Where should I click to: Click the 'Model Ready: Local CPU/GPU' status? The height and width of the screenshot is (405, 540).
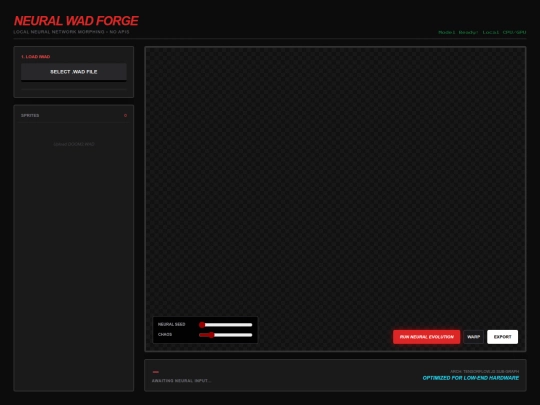482,32
